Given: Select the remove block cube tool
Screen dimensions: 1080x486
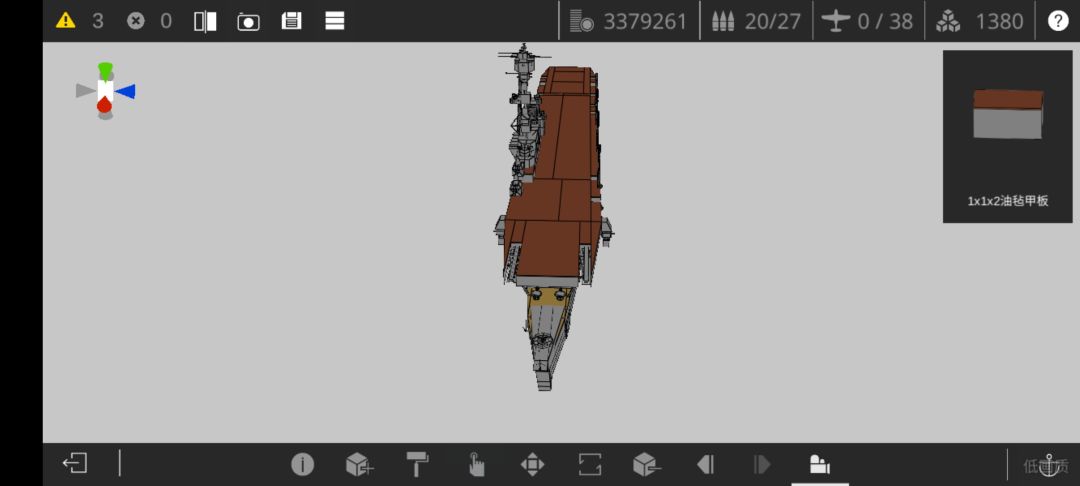Looking at the screenshot, I should [x=647, y=465].
